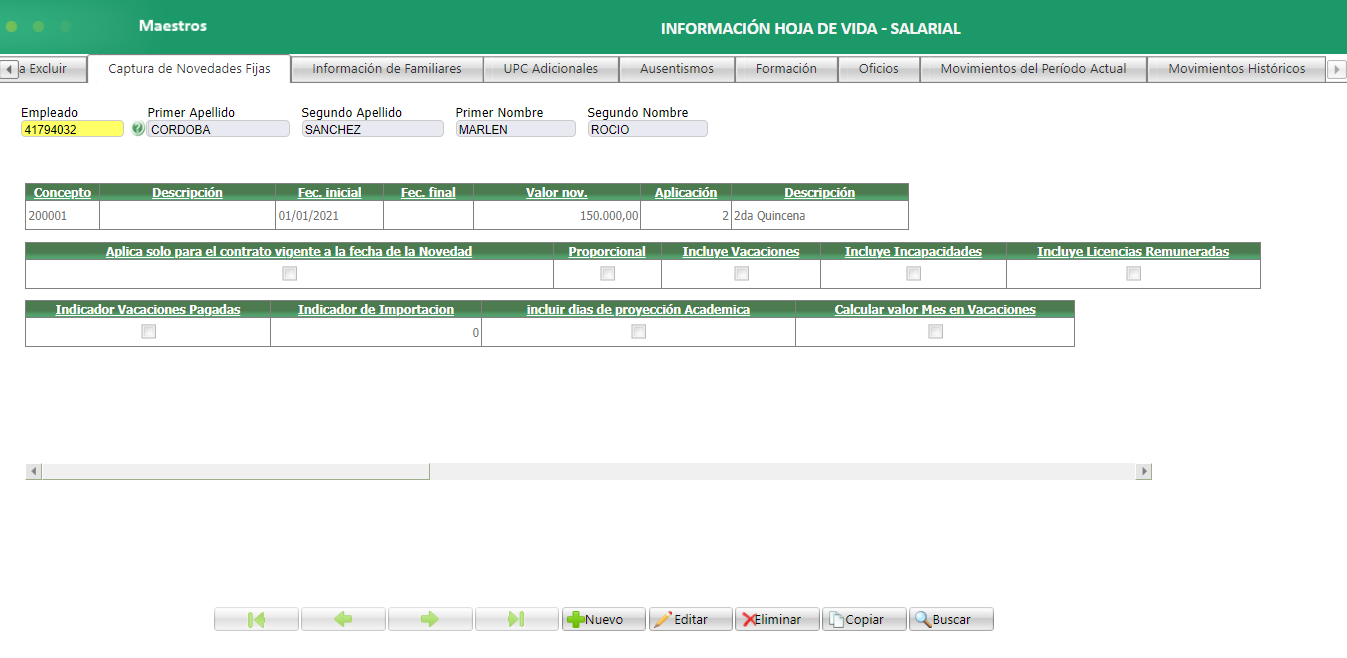Click the Segundo Nombre field ROCIO
The width and height of the screenshot is (1347, 658).
pos(647,129)
